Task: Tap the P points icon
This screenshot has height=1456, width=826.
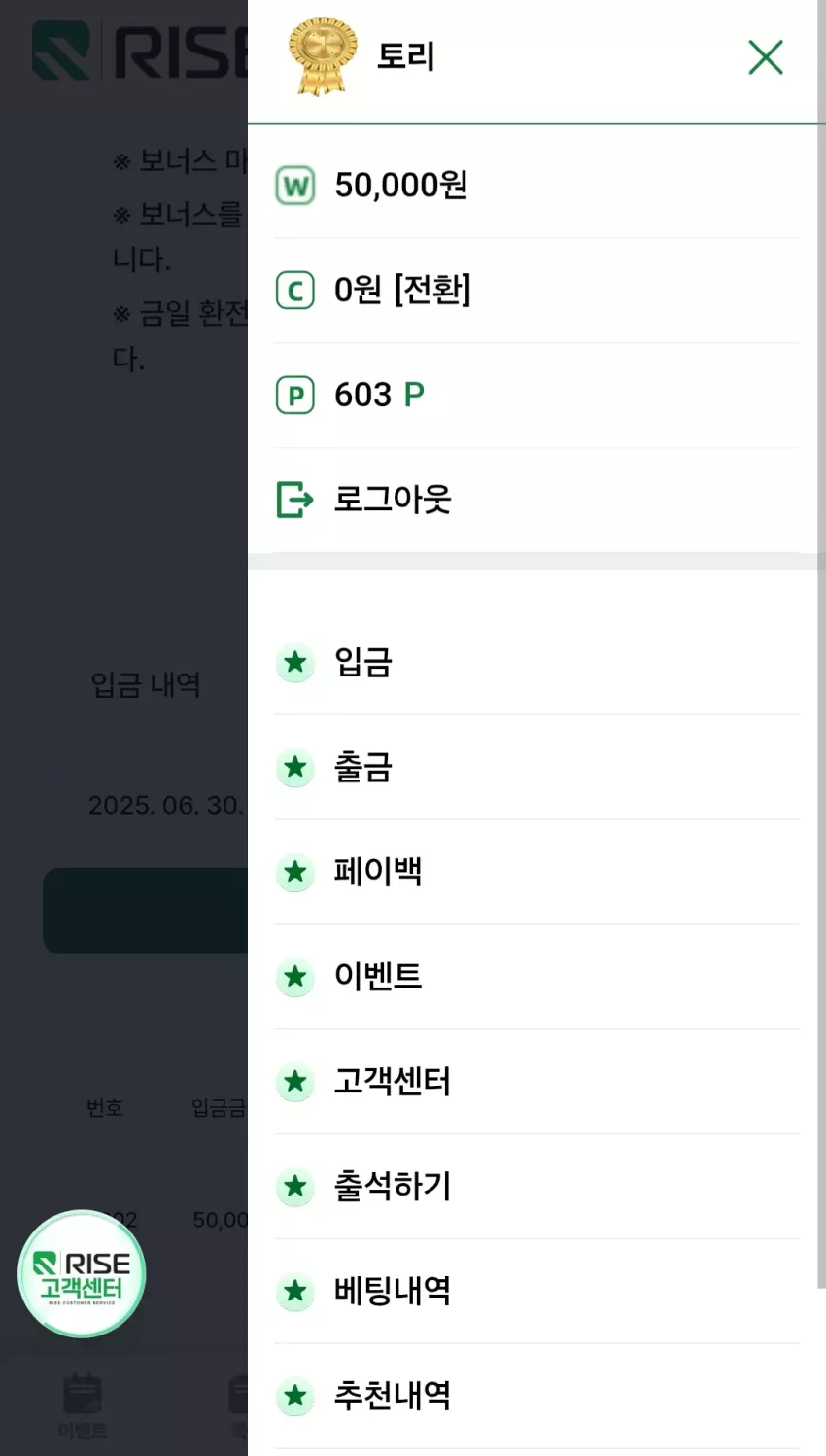Action: pyautogui.click(x=295, y=395)
